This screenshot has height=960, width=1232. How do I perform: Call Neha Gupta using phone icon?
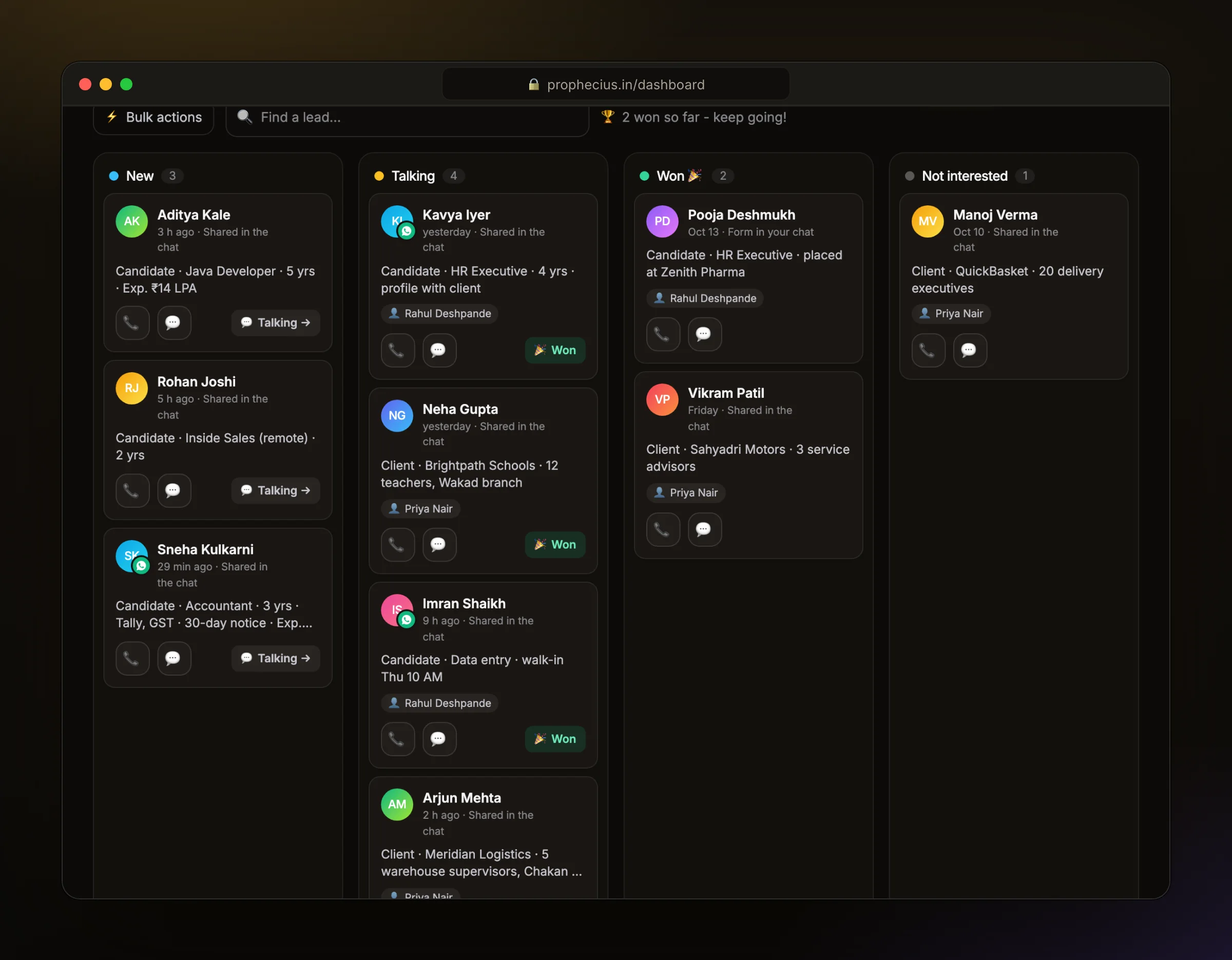coord(397,544)
